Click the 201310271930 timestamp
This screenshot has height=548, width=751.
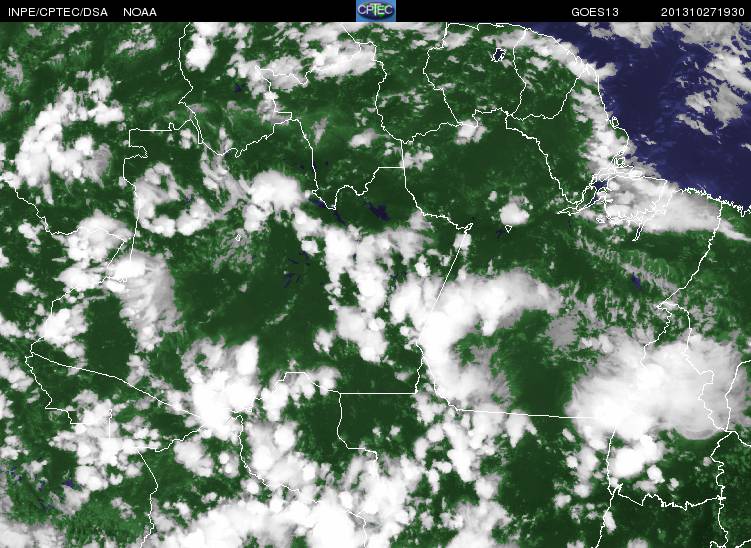coord(703,12)
